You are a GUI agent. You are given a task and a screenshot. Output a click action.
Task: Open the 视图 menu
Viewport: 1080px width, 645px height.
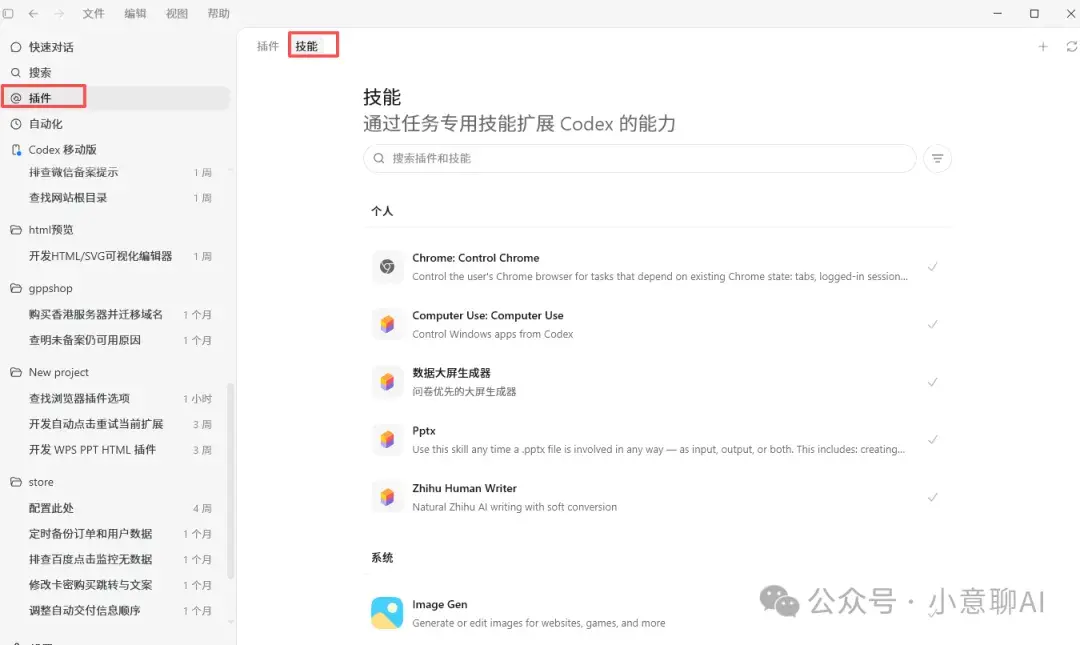click(176, 13)
